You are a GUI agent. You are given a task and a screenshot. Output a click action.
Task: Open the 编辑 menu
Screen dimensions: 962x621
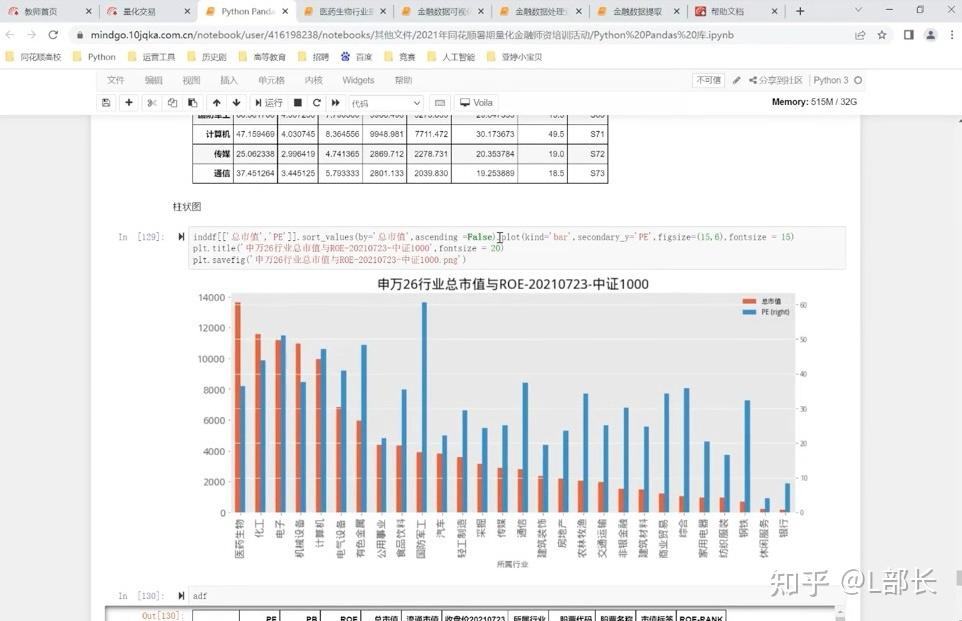[x=153, y=80]
